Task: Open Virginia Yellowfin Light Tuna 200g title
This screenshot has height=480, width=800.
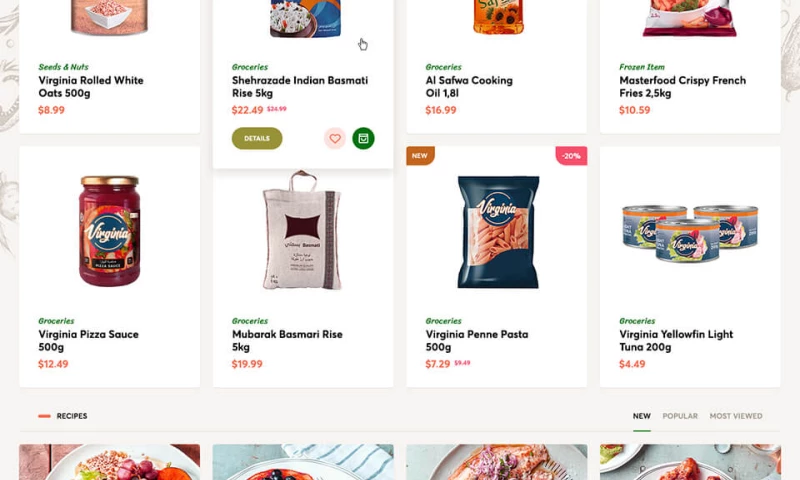Action: [x=675, y=341]
